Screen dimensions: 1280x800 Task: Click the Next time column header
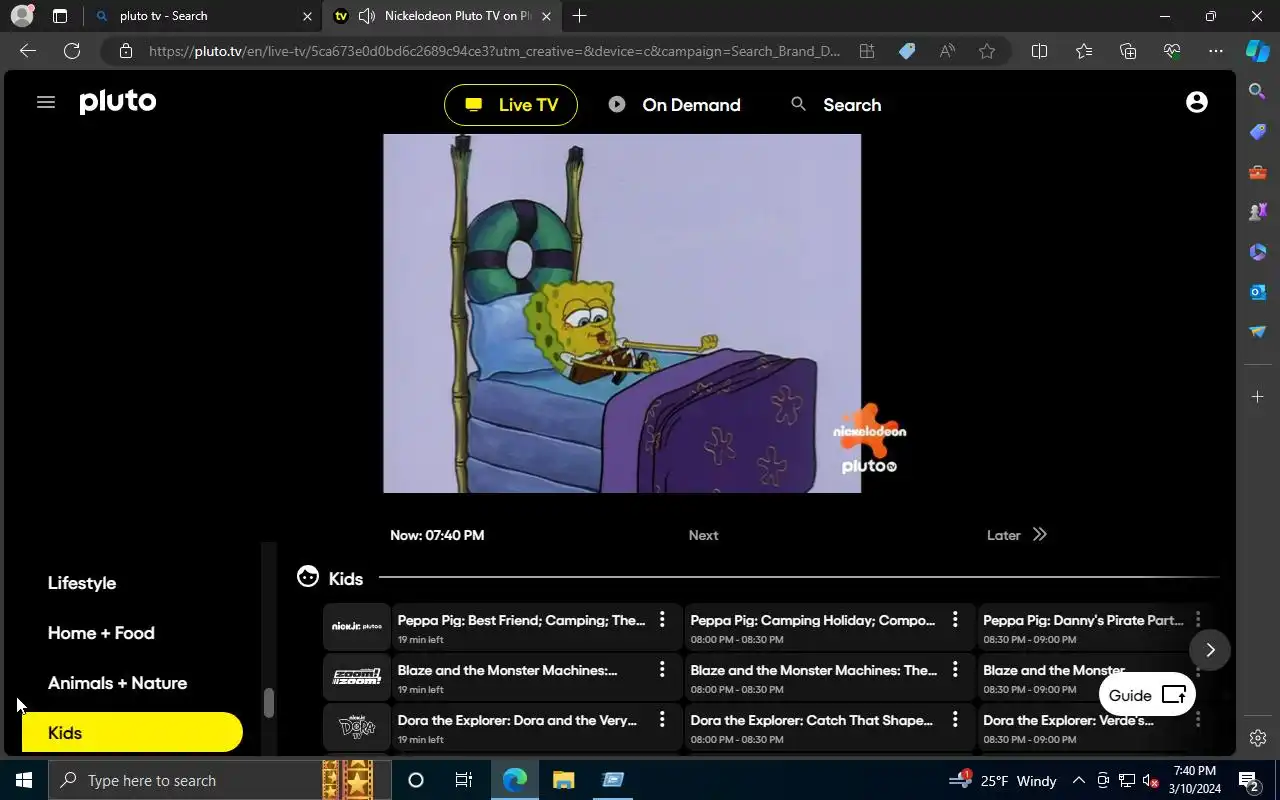click(x=703, y=535)
